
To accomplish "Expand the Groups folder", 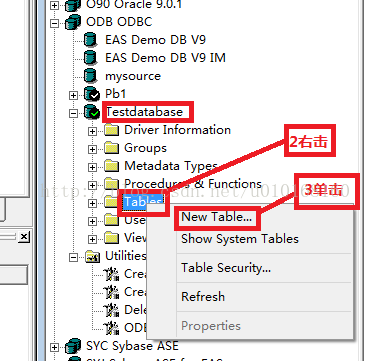I will (92, 150).
